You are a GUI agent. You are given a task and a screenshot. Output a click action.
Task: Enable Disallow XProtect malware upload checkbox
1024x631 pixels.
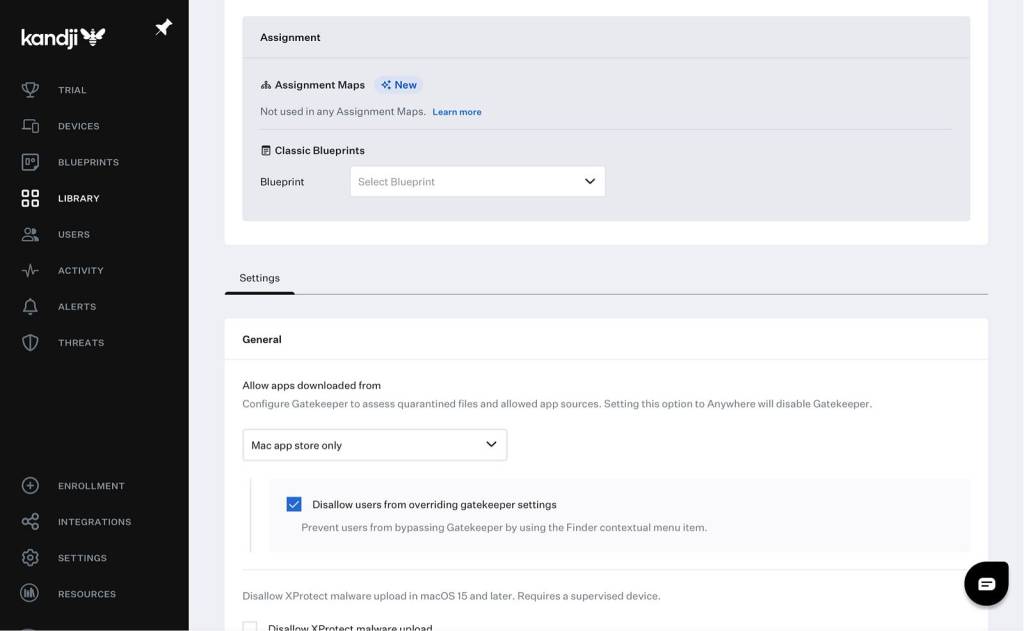[250, 627]
